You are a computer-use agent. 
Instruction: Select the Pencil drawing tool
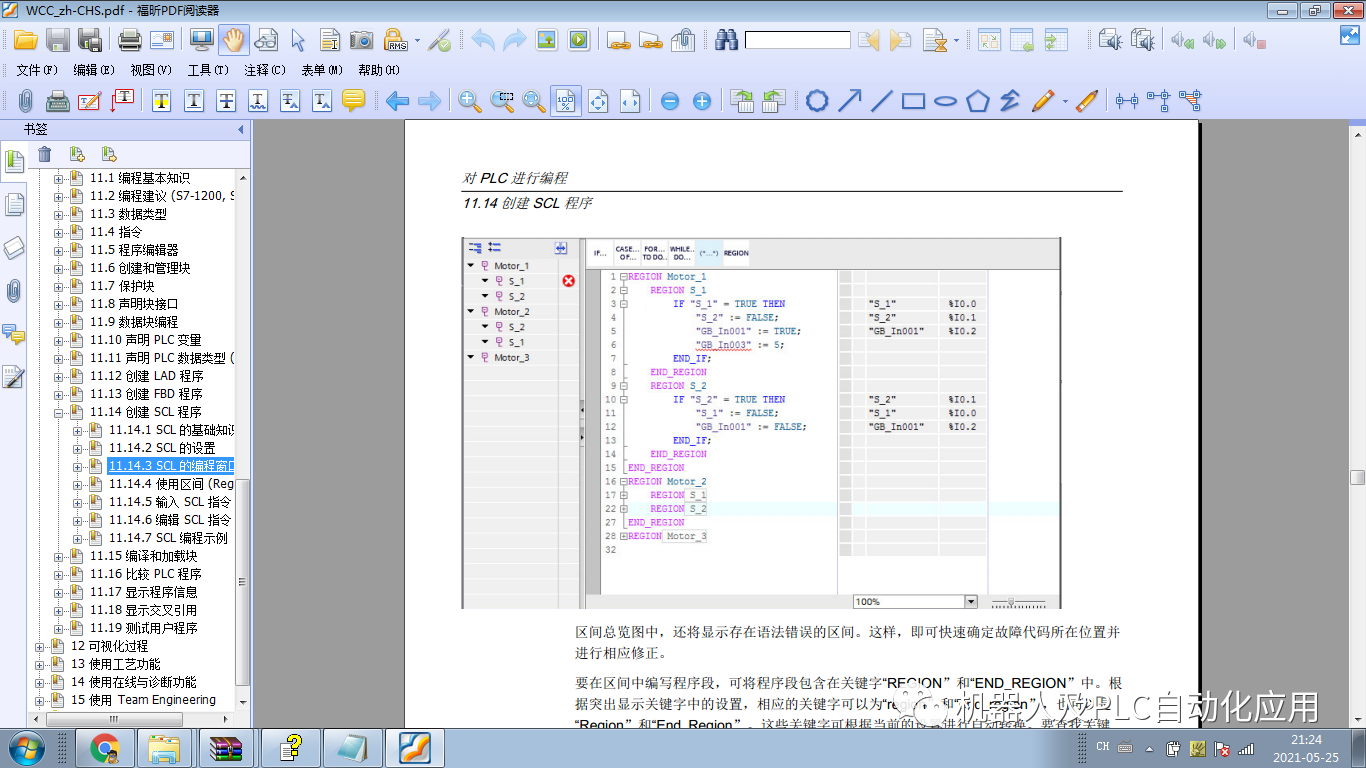tap(1043, 101)
